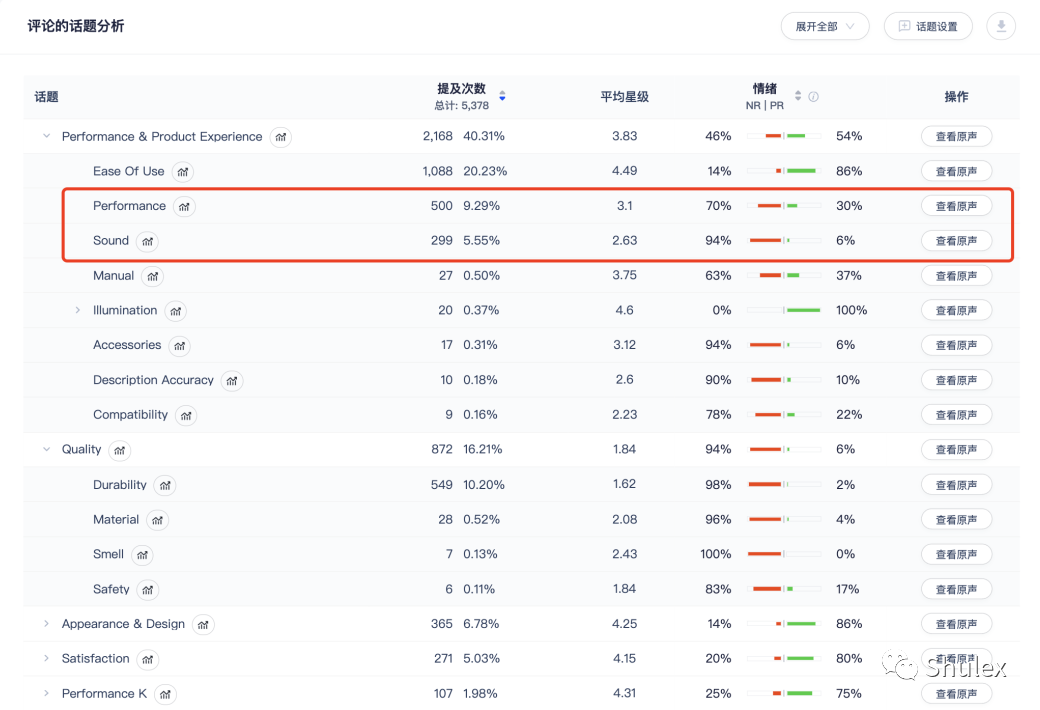Click chart icon next to Safety
This screenshot has height=710, width=1040.
[147, 590]
